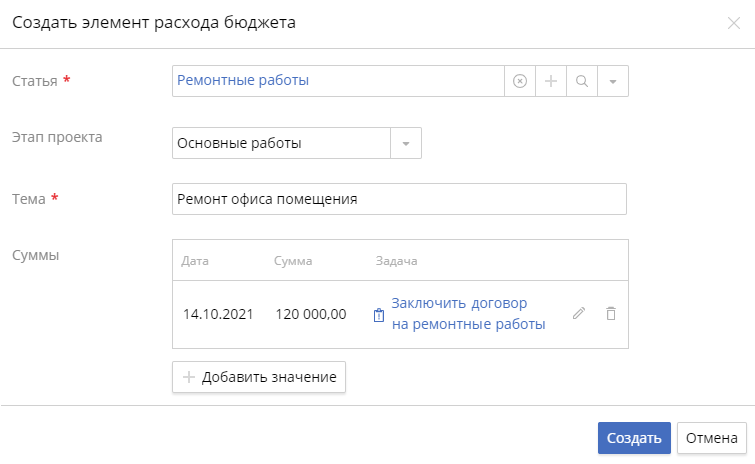The image size is (755, 464).
Task: Click the Сумма column header
Action: point(293,261)
